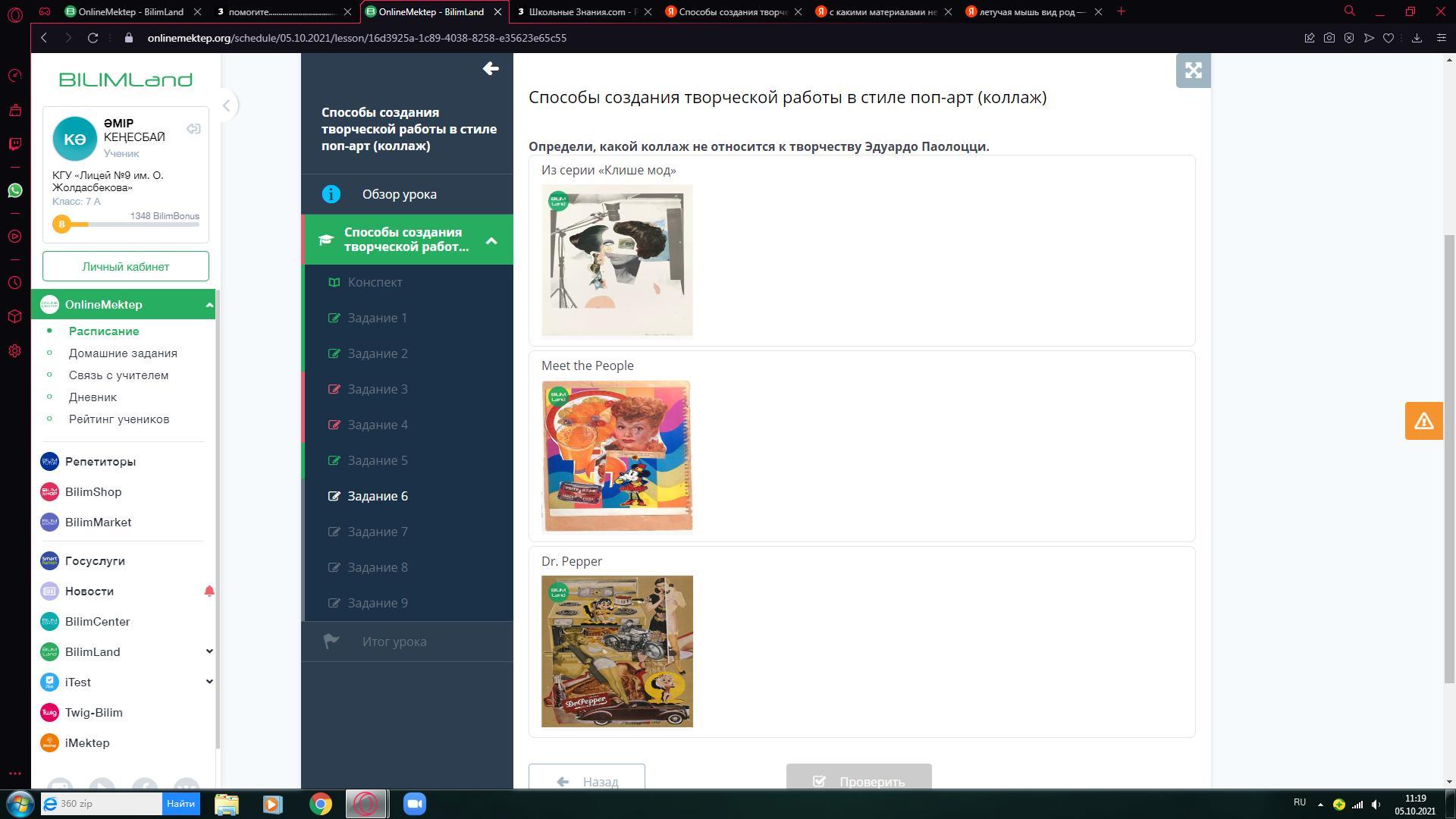The image size is (1456, 819).
Task: Click the back arrow in lesson panel
Action: coord(490,69)
